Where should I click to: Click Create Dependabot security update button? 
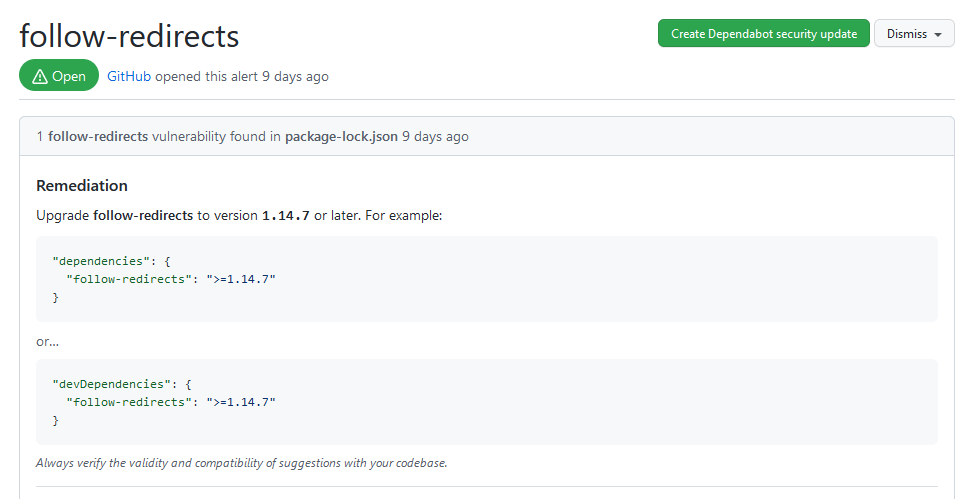pyautogui.click(x=763, y=33)
